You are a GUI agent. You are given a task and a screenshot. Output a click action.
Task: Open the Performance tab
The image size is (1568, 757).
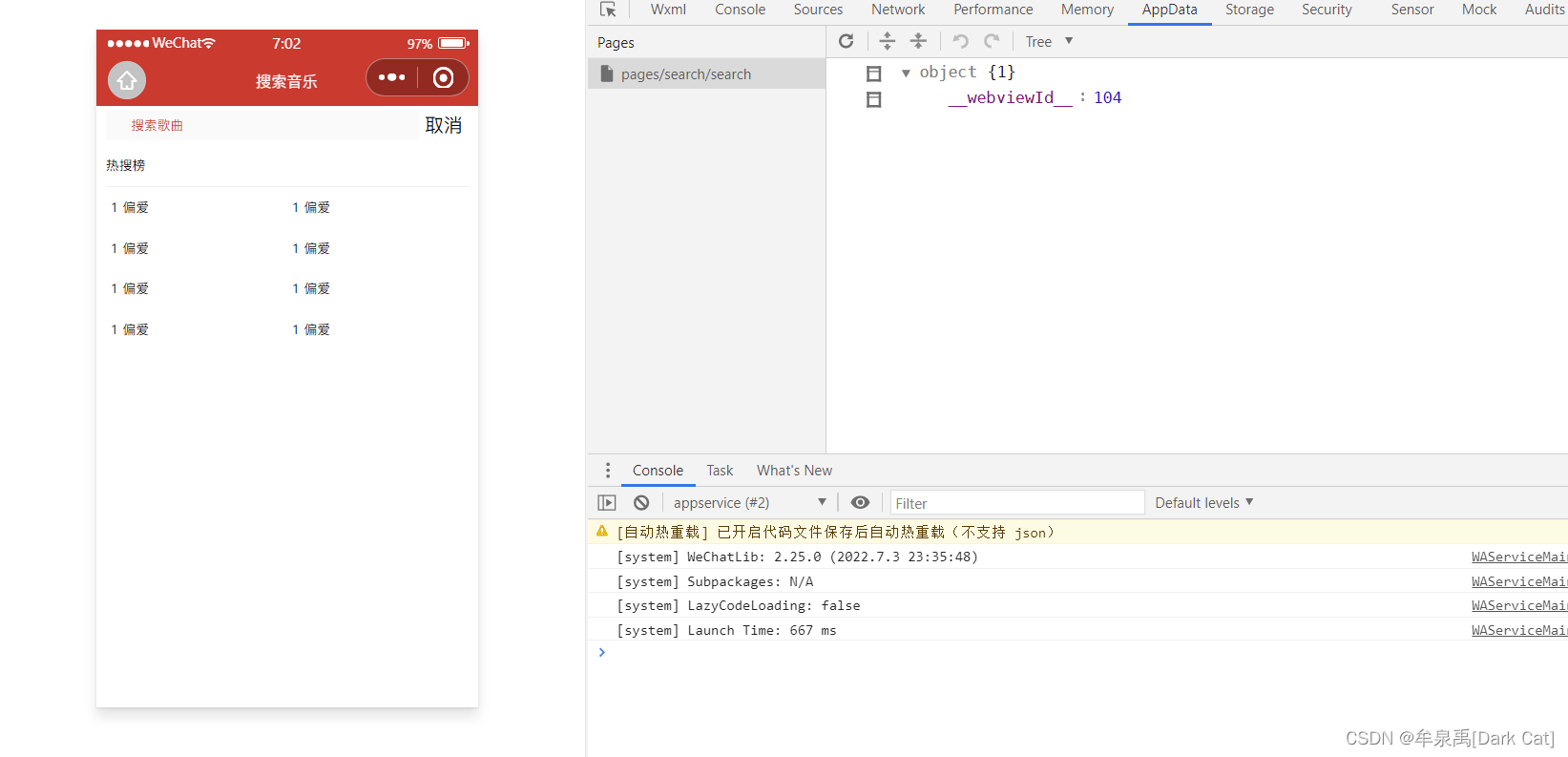pyautogui.click(x=993, y=10)
